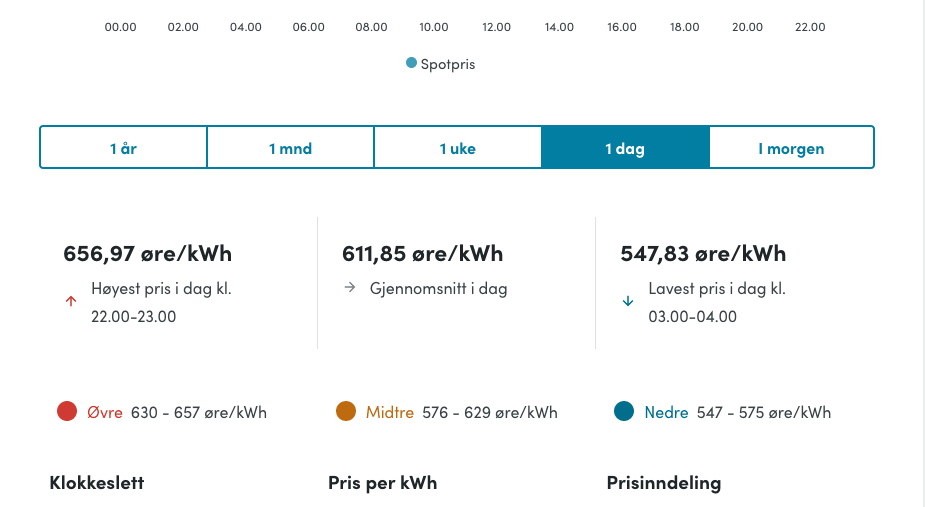Viewport: 925px width, 507px height.
Task: Click the Spotpris legend dot
Action: 411,63
